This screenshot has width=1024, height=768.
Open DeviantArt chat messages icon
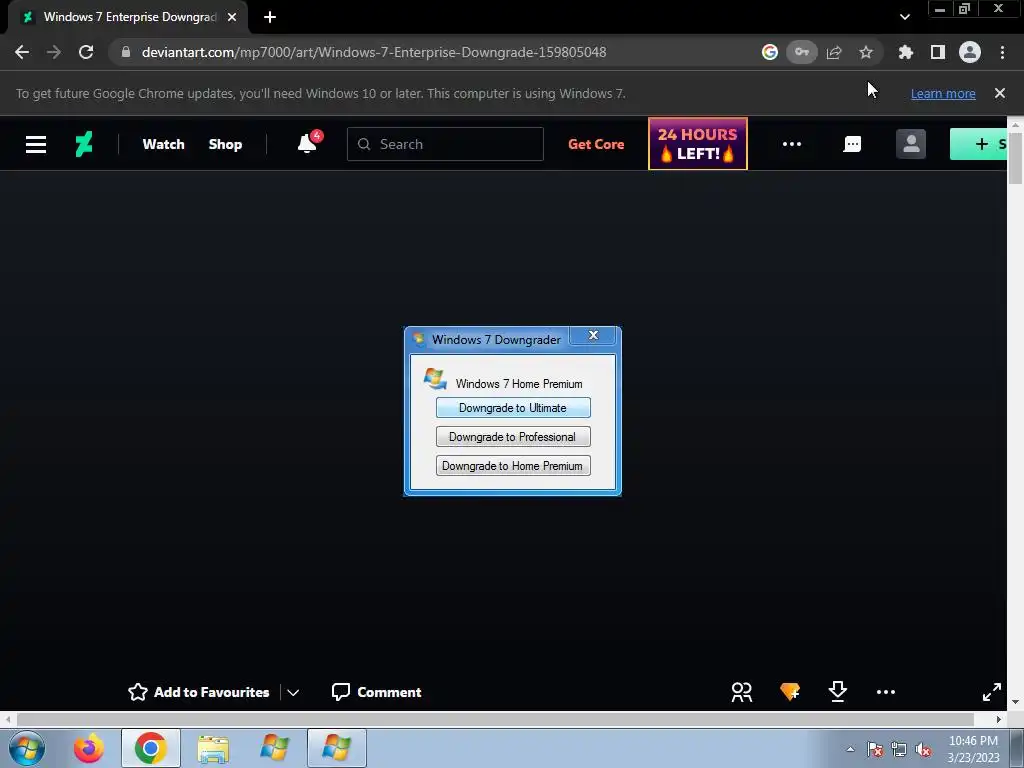coord(852,144)
